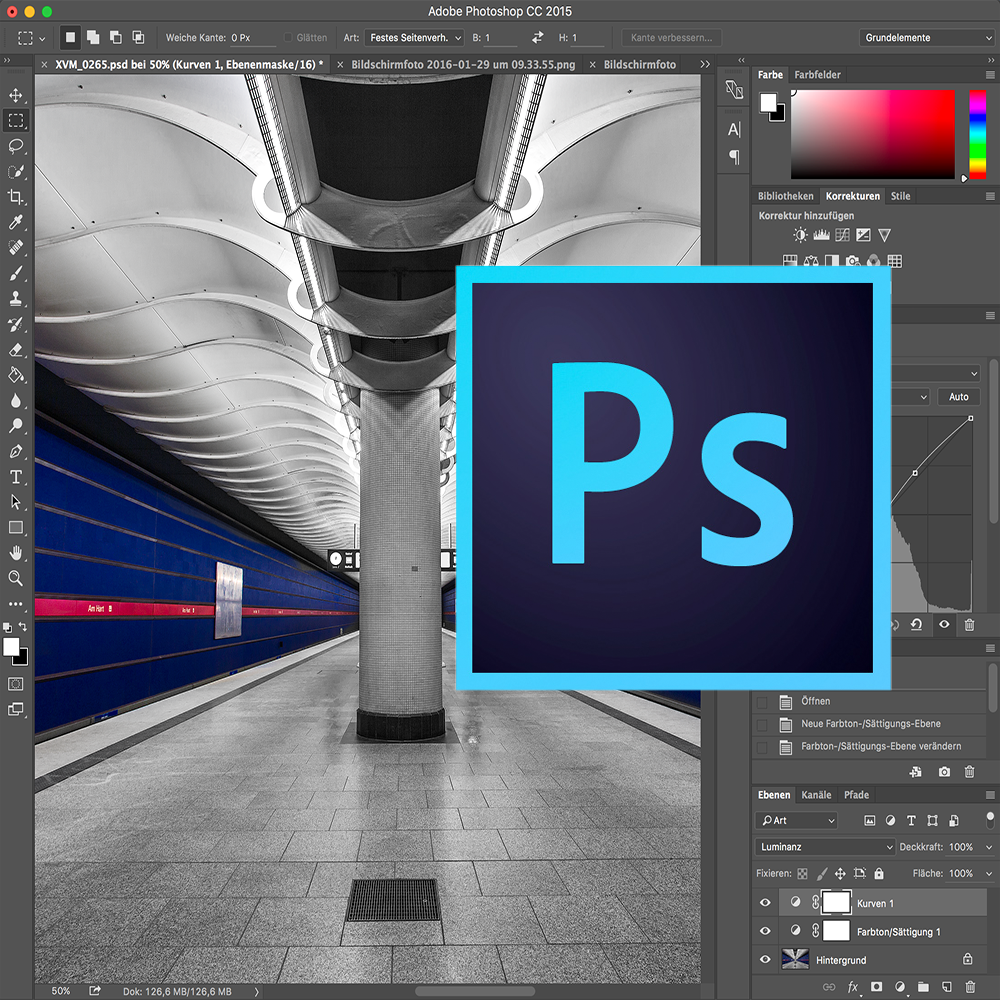Image resolution: width=1000 pixels, height=1000 pixels.
Task: Open the Art style dropdown
Action: pyautogui.click(x=414, y=38)
